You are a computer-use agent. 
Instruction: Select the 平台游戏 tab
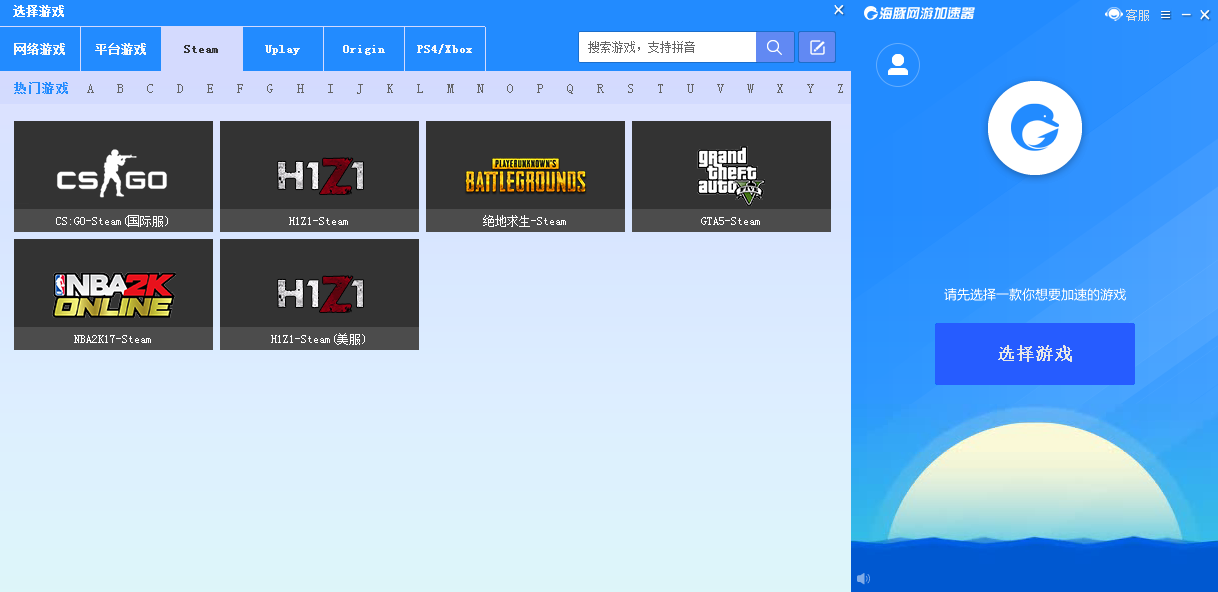coord(121,49)
